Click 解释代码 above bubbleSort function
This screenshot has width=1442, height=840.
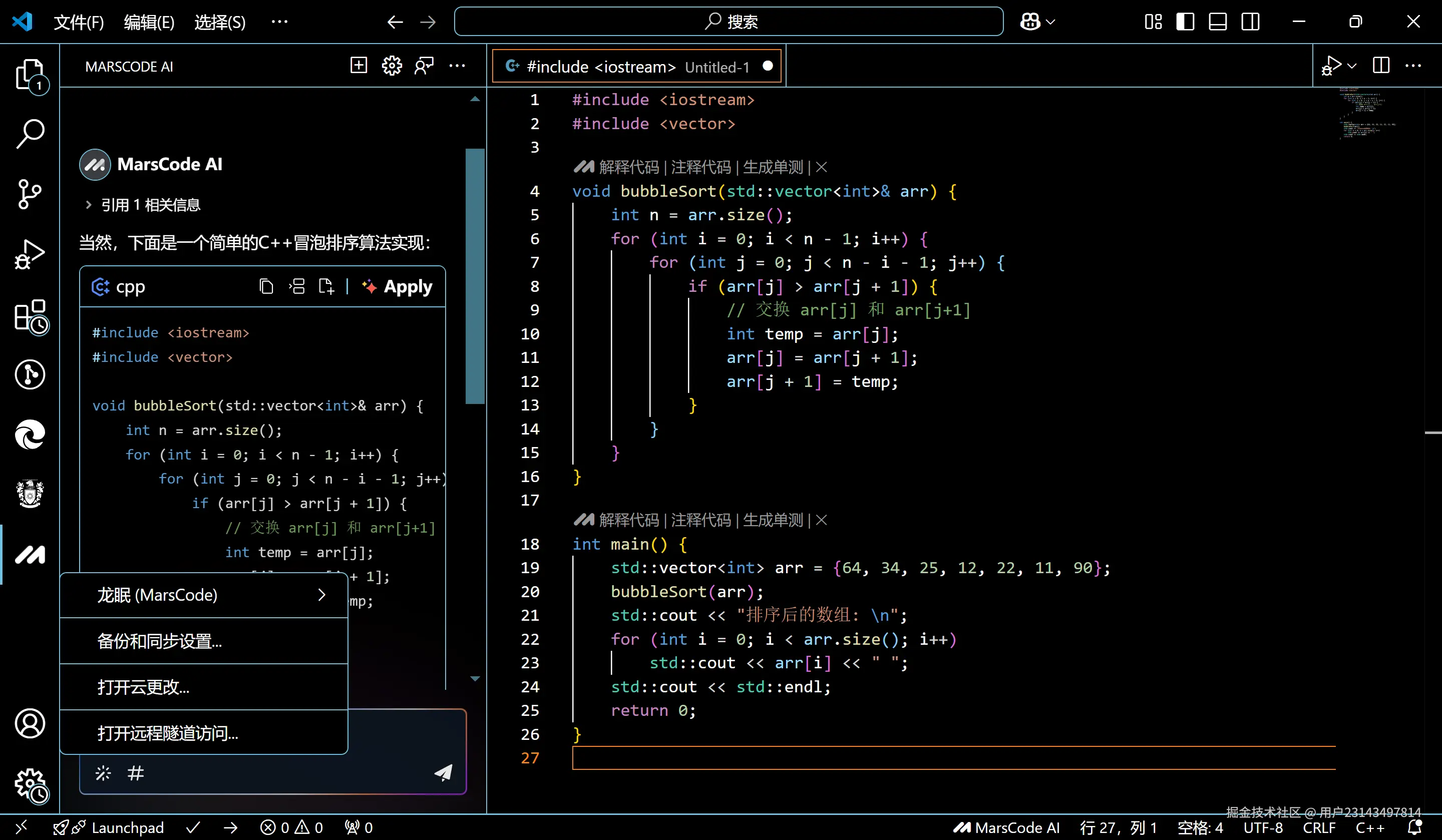pyautogui.click(x=628, y=167)
